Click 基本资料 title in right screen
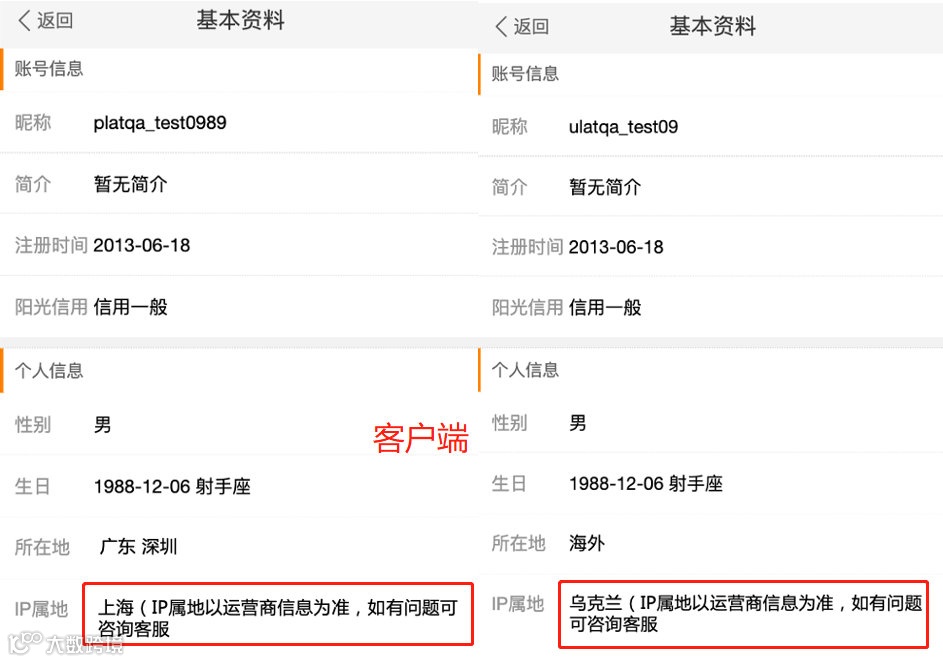943x662 pixels. click(713, 26)
